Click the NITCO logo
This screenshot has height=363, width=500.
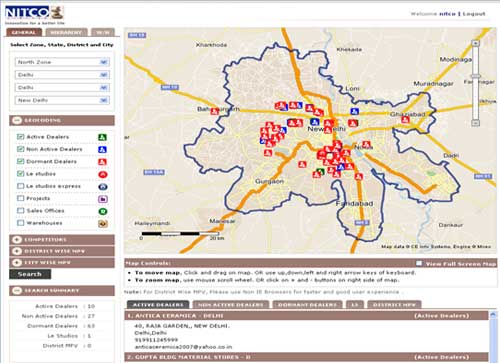[x=35, y=15]
